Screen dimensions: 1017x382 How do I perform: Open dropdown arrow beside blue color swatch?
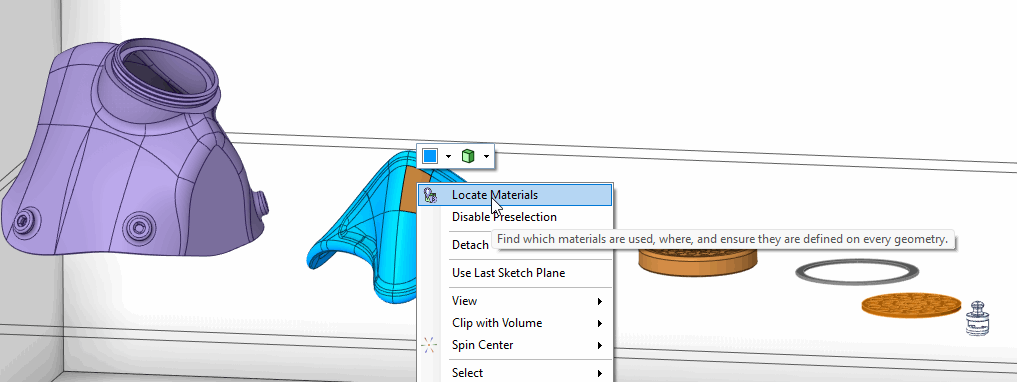click(448, 156)
